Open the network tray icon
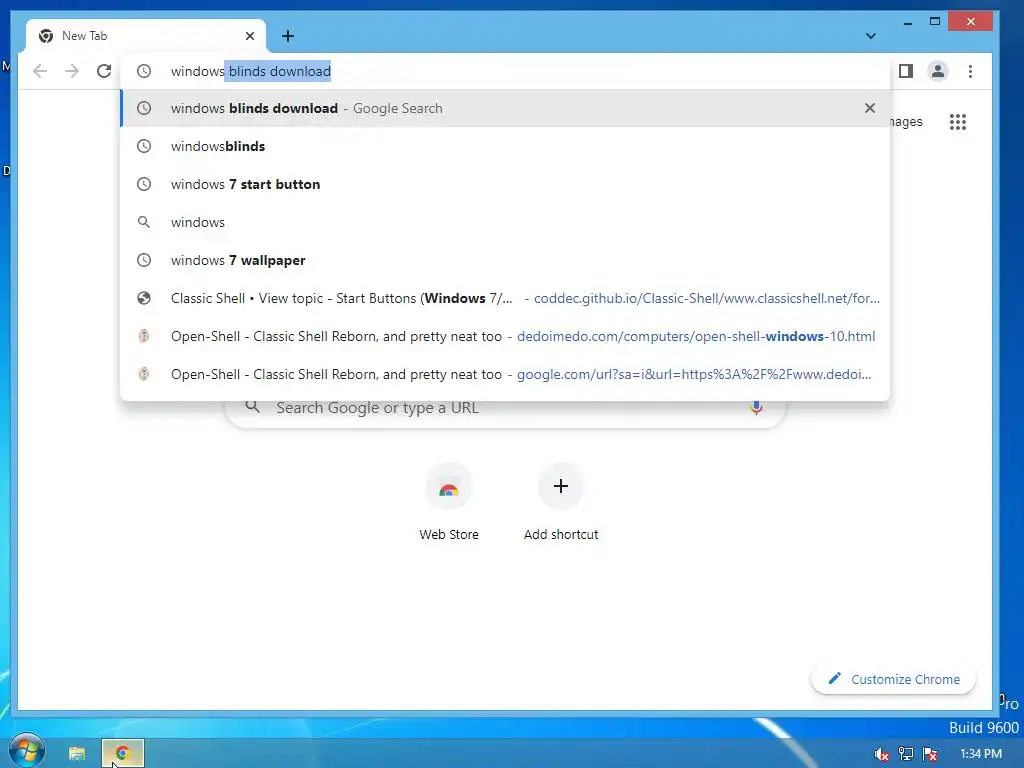The width and height of the screenshot is (1024, 768). pos(906,754)
